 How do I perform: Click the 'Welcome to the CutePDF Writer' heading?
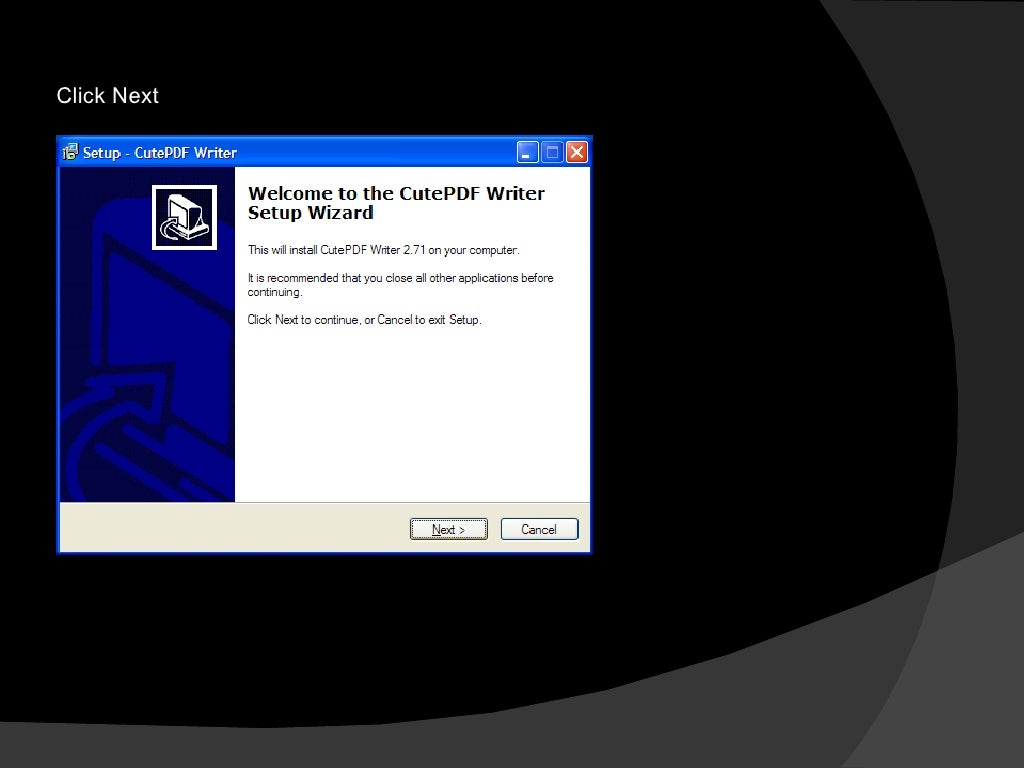396,202
